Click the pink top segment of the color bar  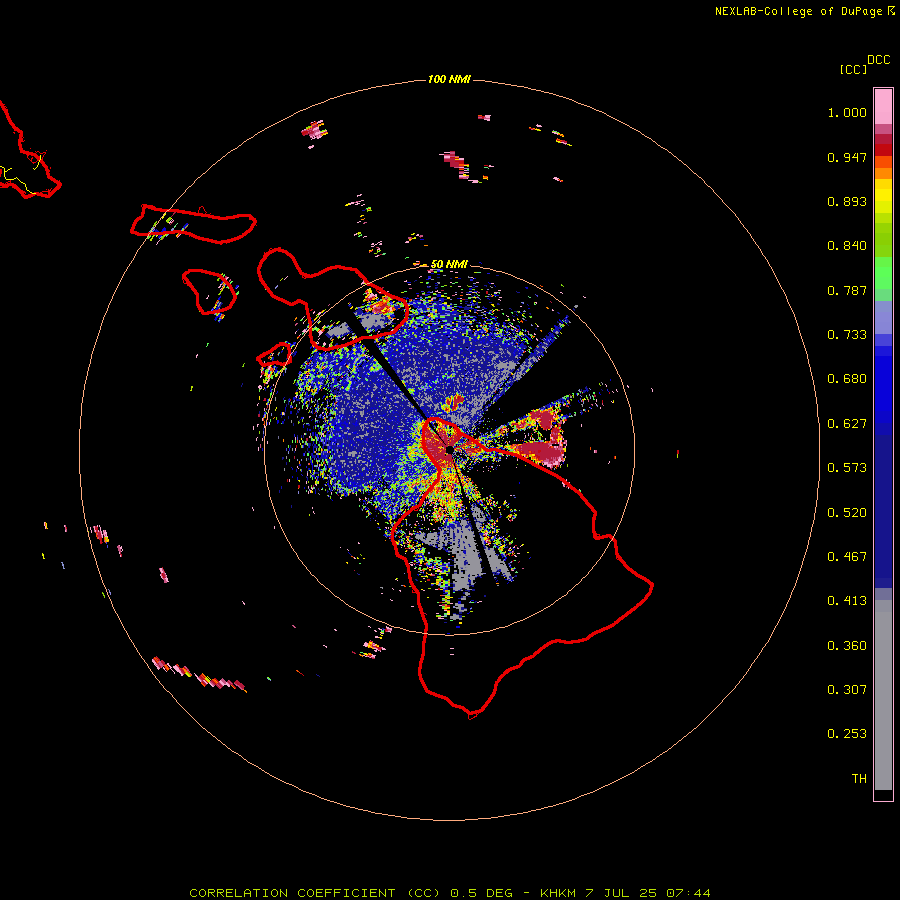tap(883, 107)
